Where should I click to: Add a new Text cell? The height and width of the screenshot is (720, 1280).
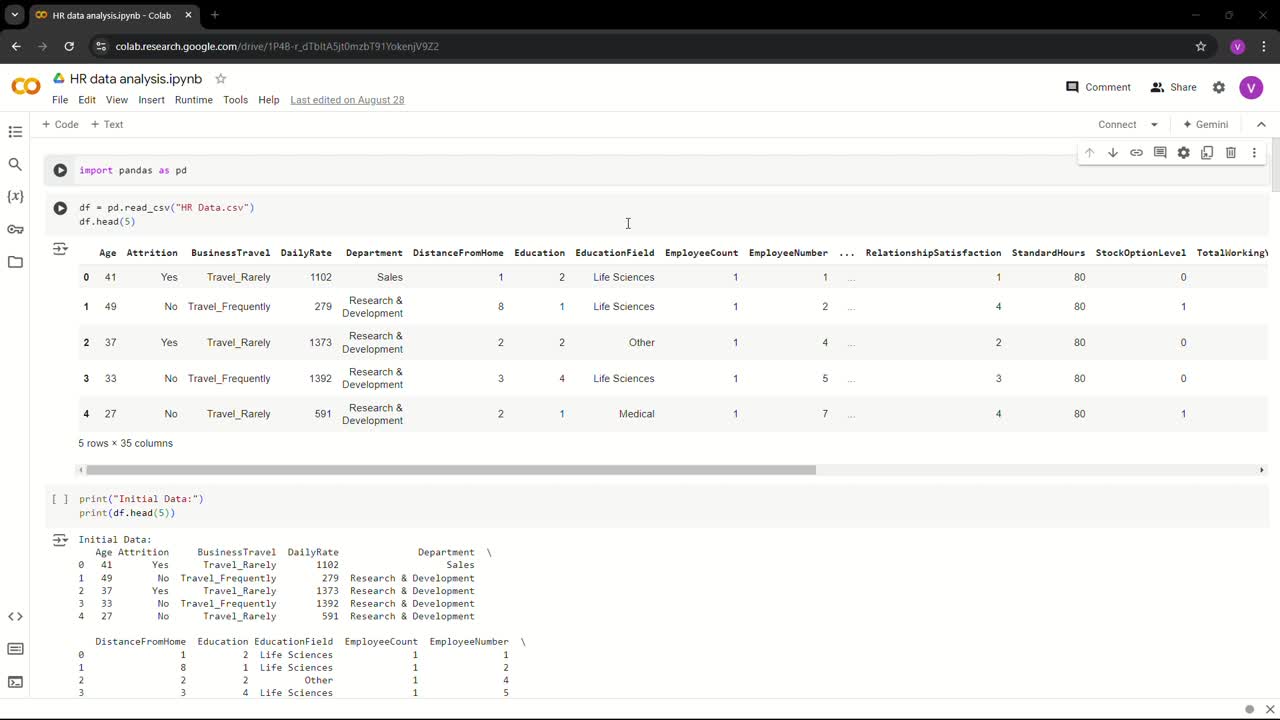107,125
